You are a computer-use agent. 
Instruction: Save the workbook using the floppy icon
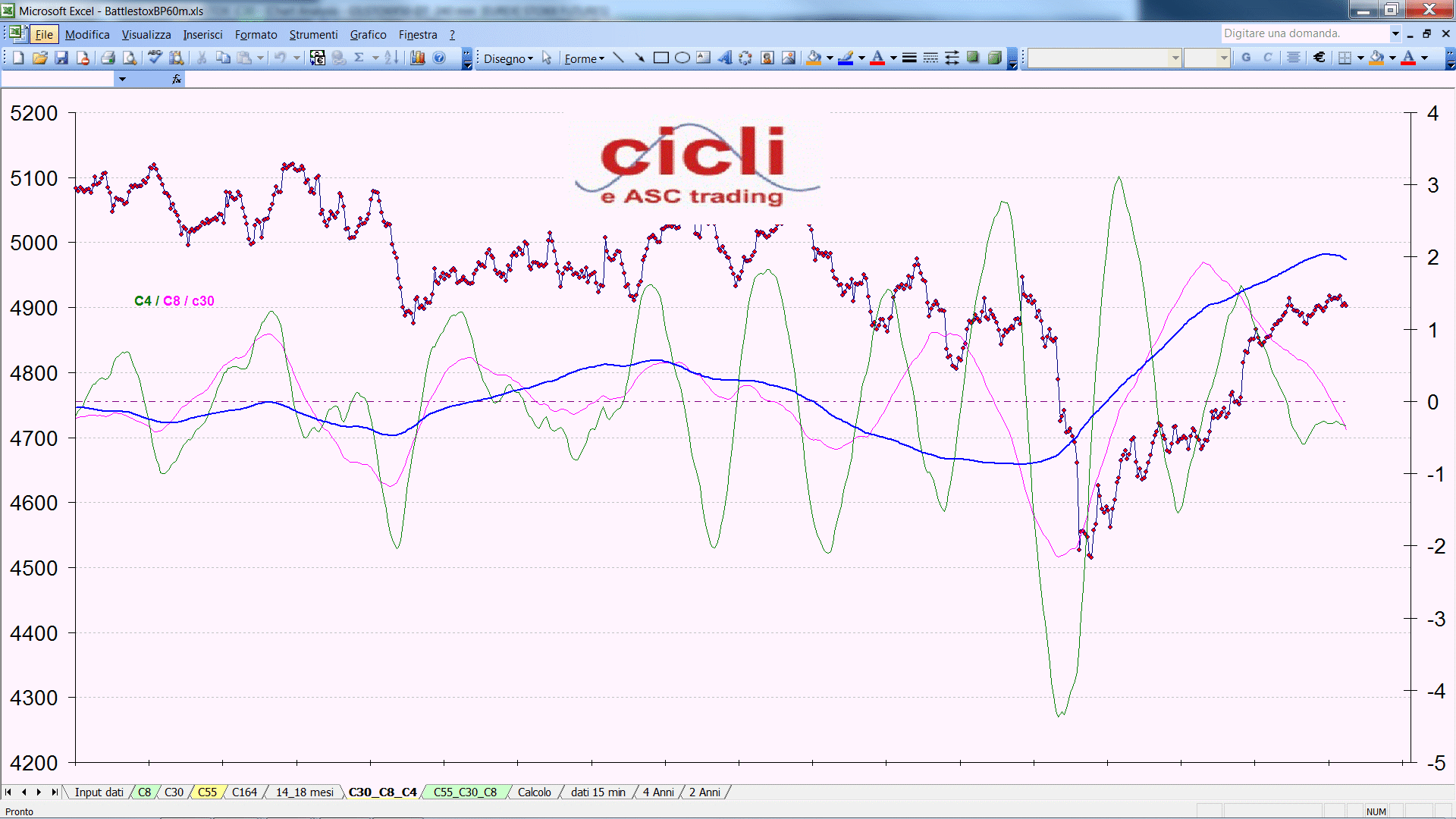click(61, 58)
